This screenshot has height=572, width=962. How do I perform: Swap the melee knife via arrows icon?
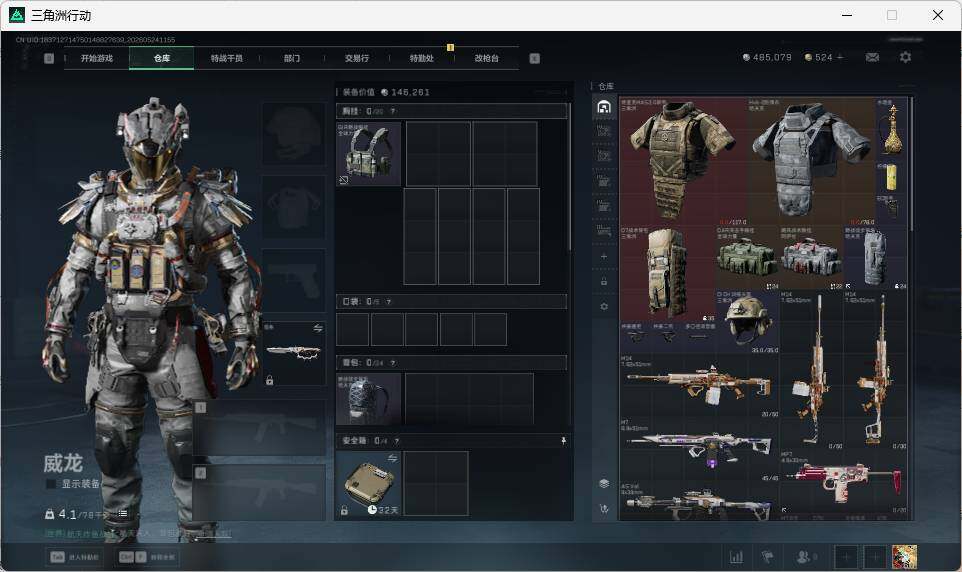coord(318,328)
